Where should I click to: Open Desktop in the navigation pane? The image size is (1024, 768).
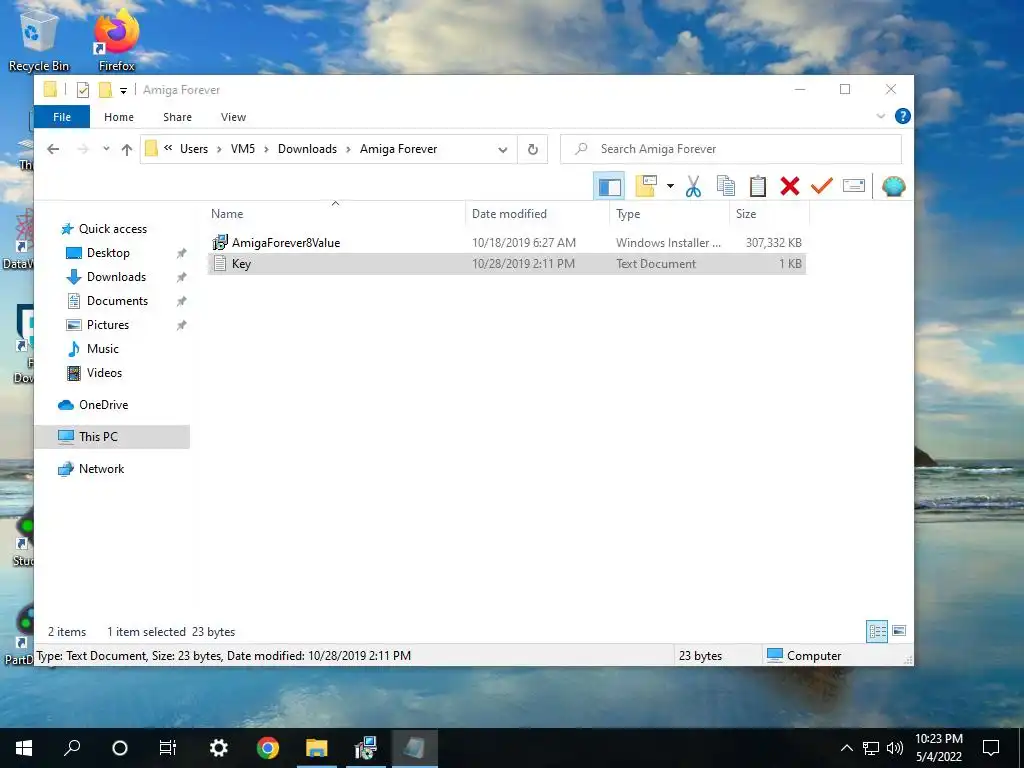coord(108,253)
